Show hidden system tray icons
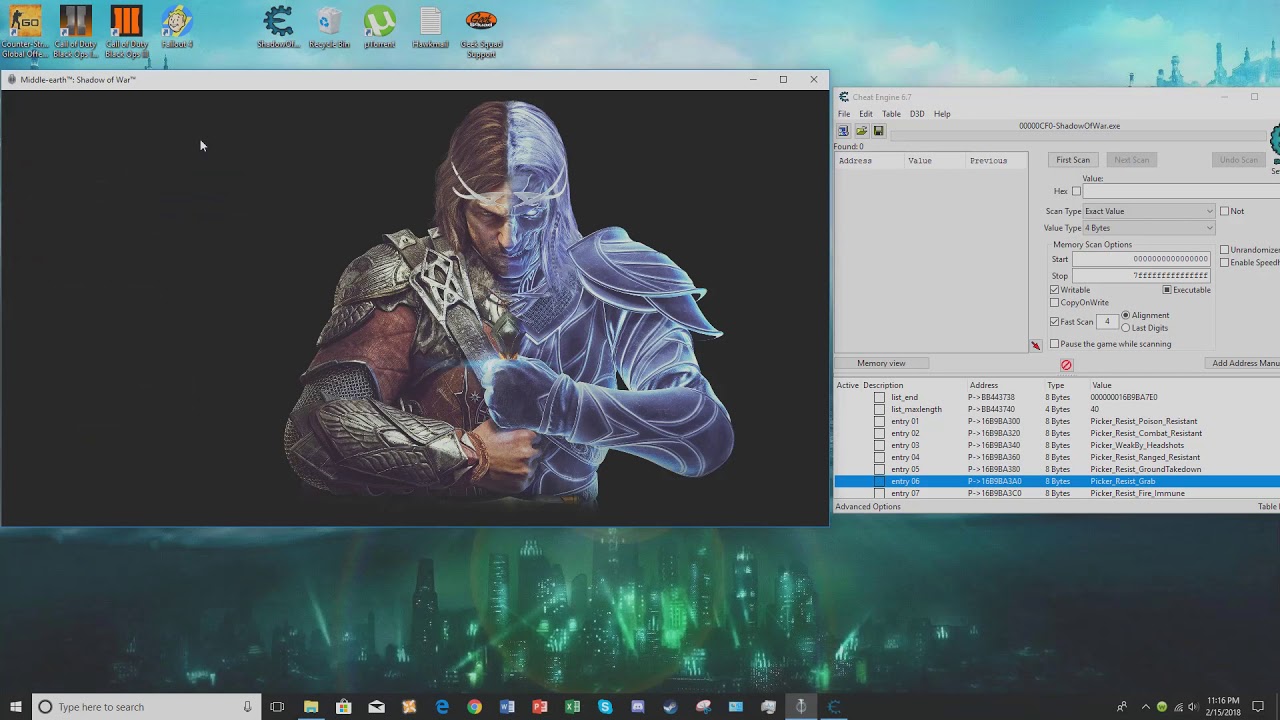This screenshot has width=1280, height=720. pos(1146,707)
